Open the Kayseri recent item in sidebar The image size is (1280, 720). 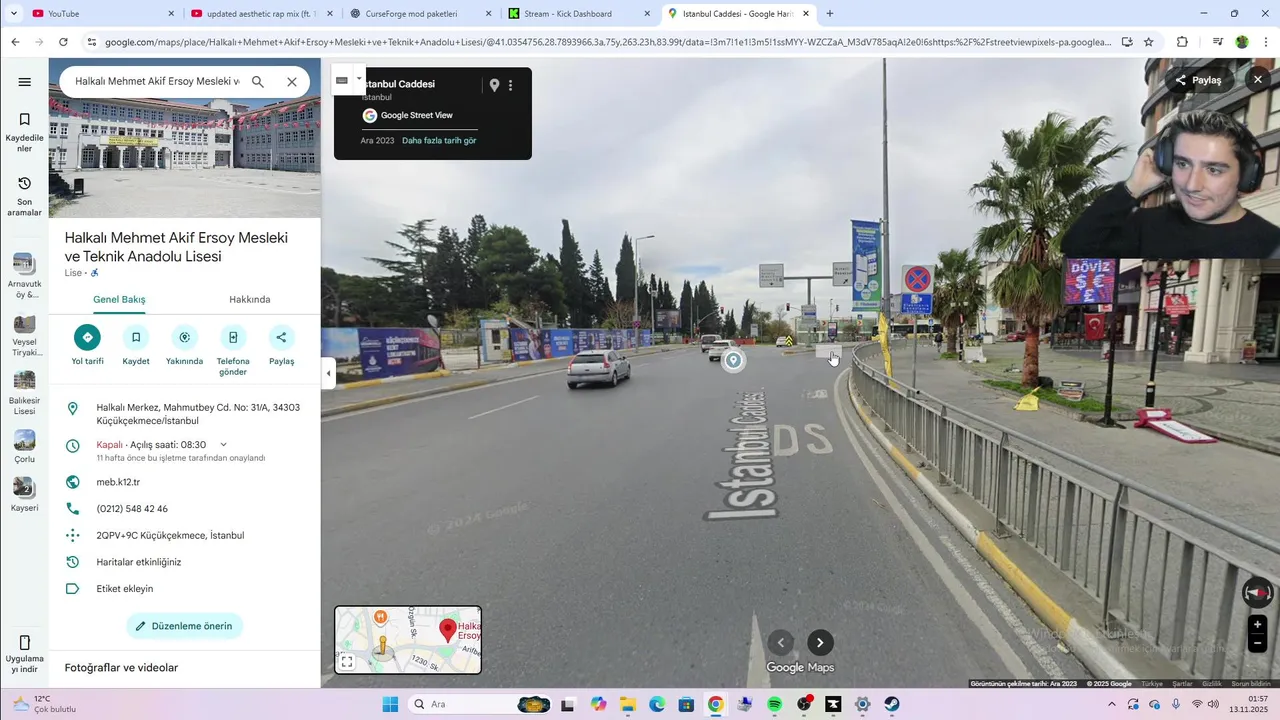tap(25, 495)
